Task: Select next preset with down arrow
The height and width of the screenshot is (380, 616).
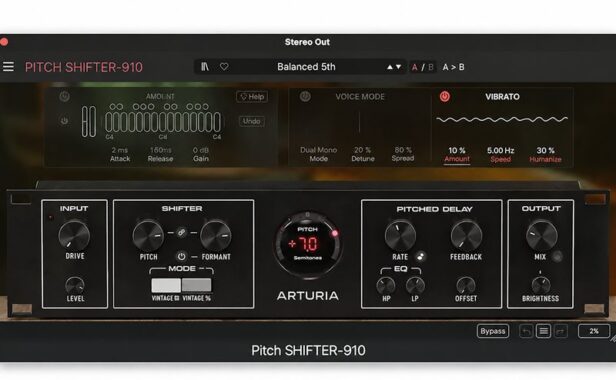Action: 398,67
